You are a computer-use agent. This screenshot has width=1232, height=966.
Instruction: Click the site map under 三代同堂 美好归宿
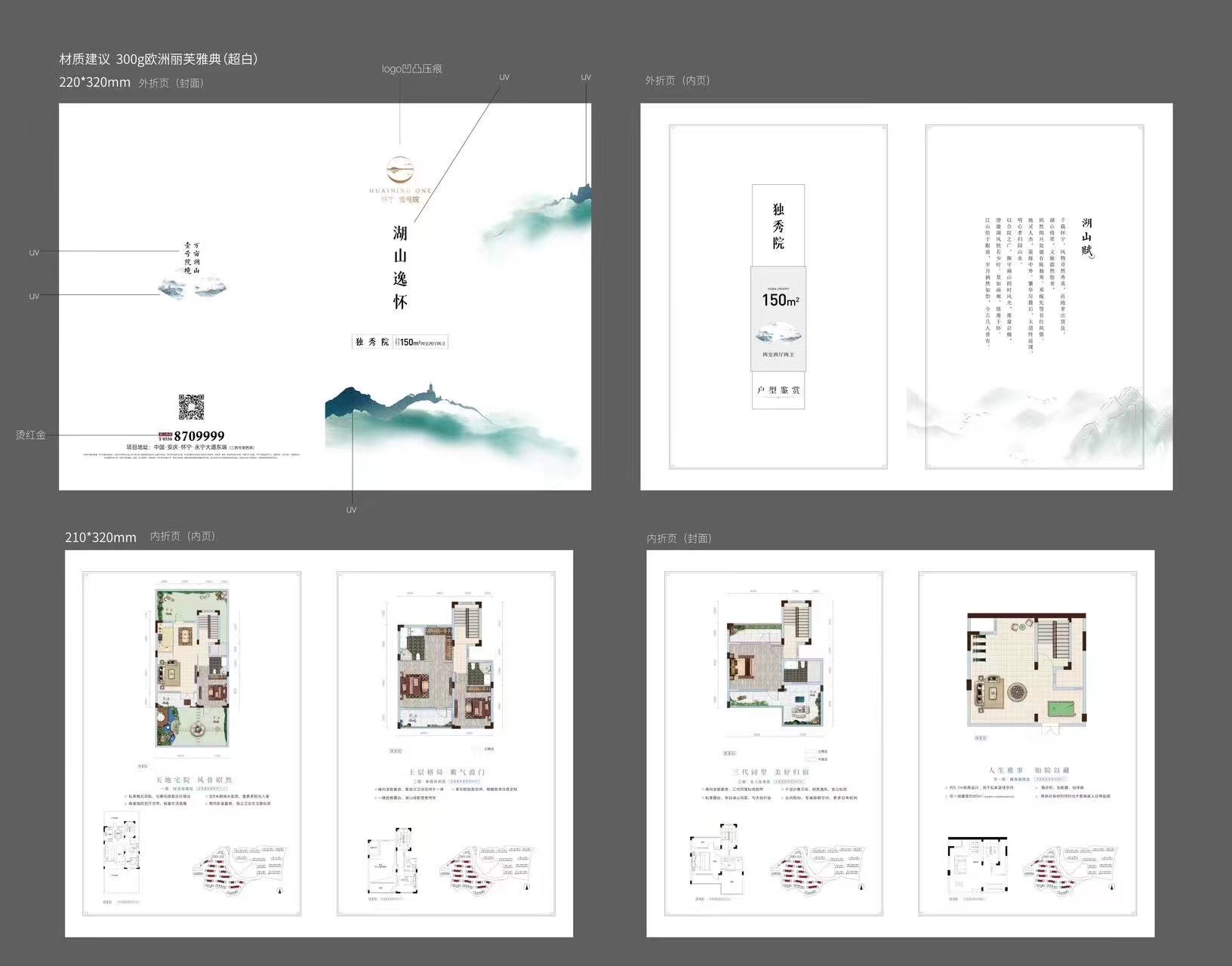click(x=816, y=870)
